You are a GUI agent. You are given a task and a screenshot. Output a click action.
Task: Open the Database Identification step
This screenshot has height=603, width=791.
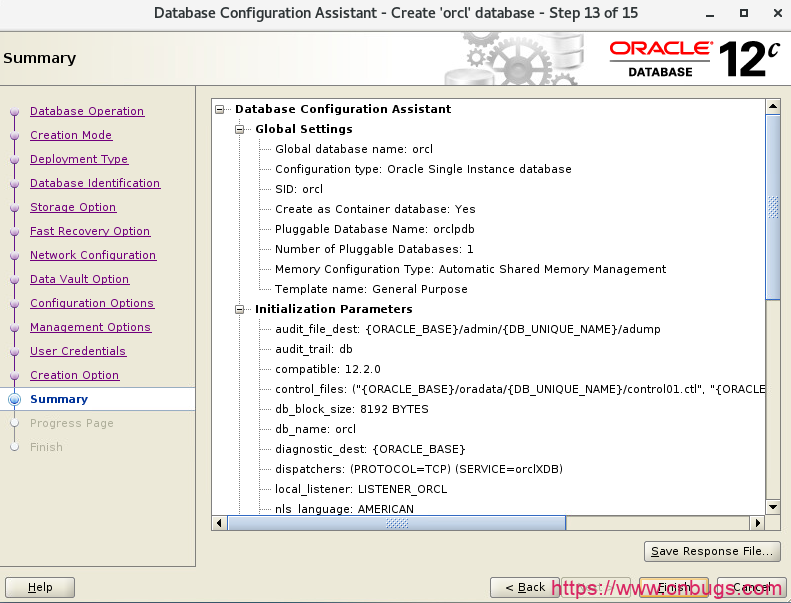[95, 183]
